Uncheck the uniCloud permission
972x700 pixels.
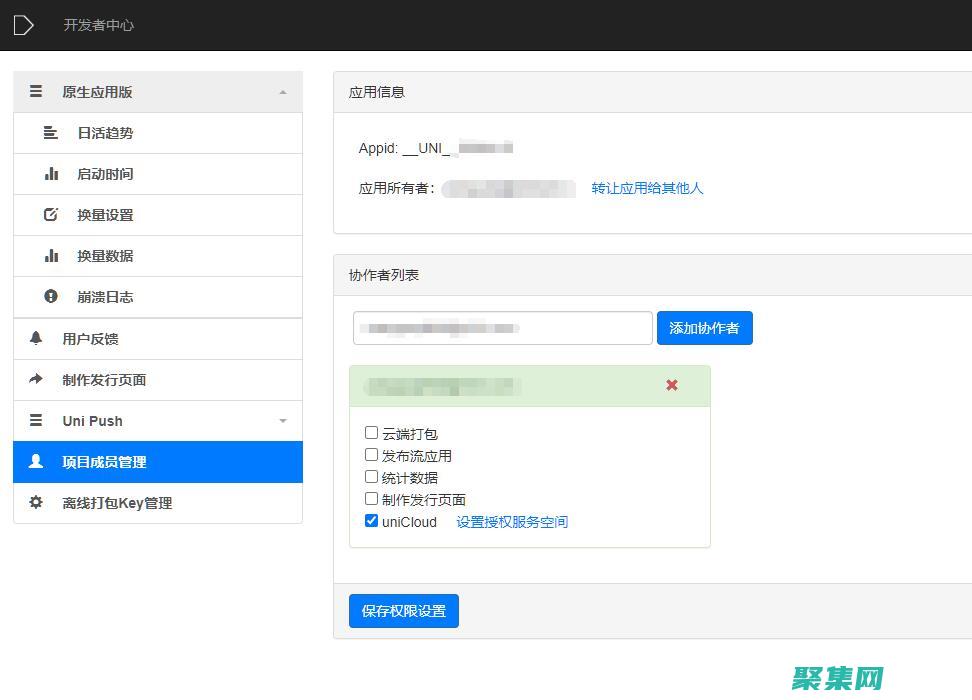(371, 520)
